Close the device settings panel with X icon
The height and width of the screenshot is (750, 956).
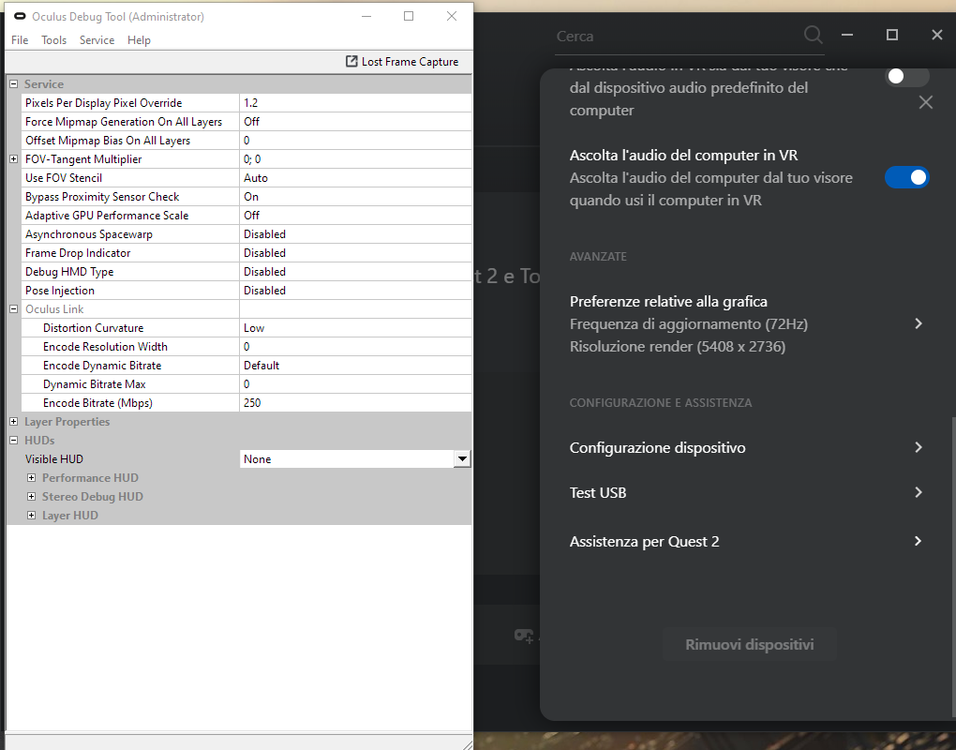[926, 102]
